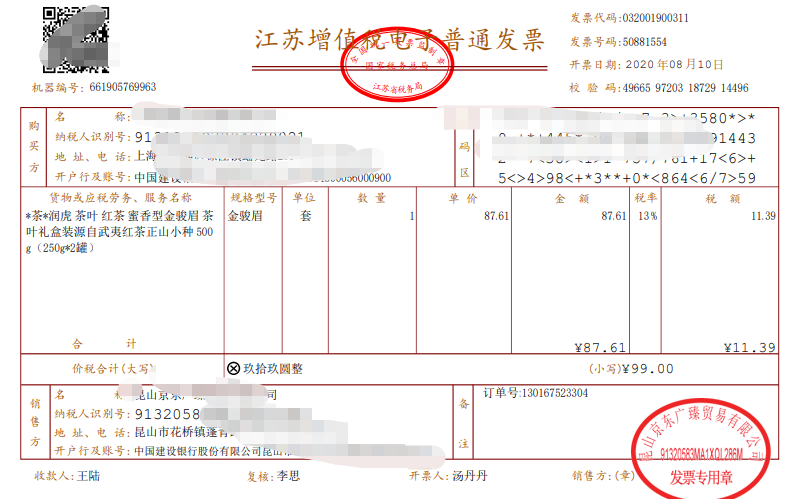The height and width of the screenshot is (499, 790).
Task: Click the 销售方:(章) label
Action: (x=604, y=476)
